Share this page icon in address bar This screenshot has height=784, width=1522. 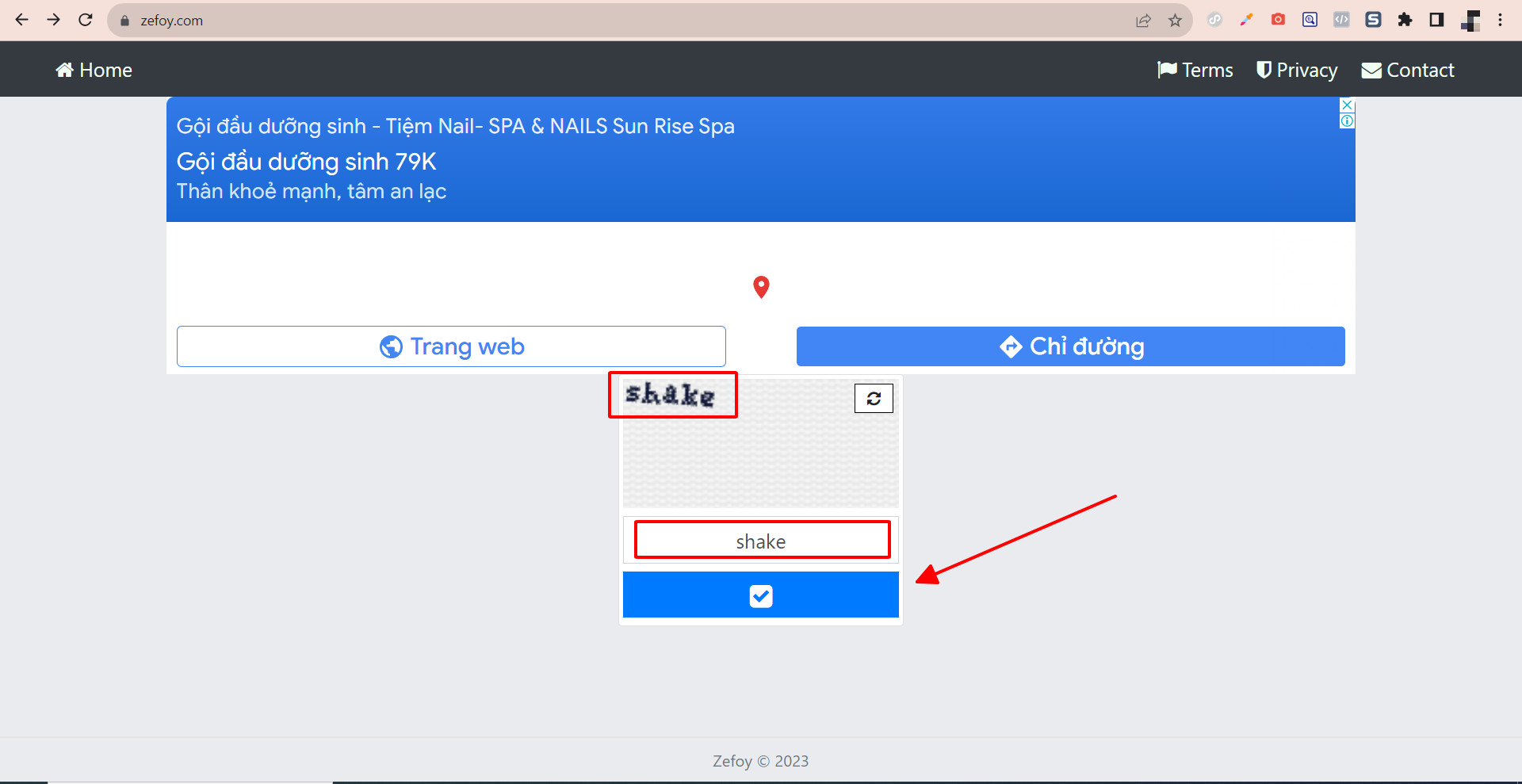point(1143,21)
